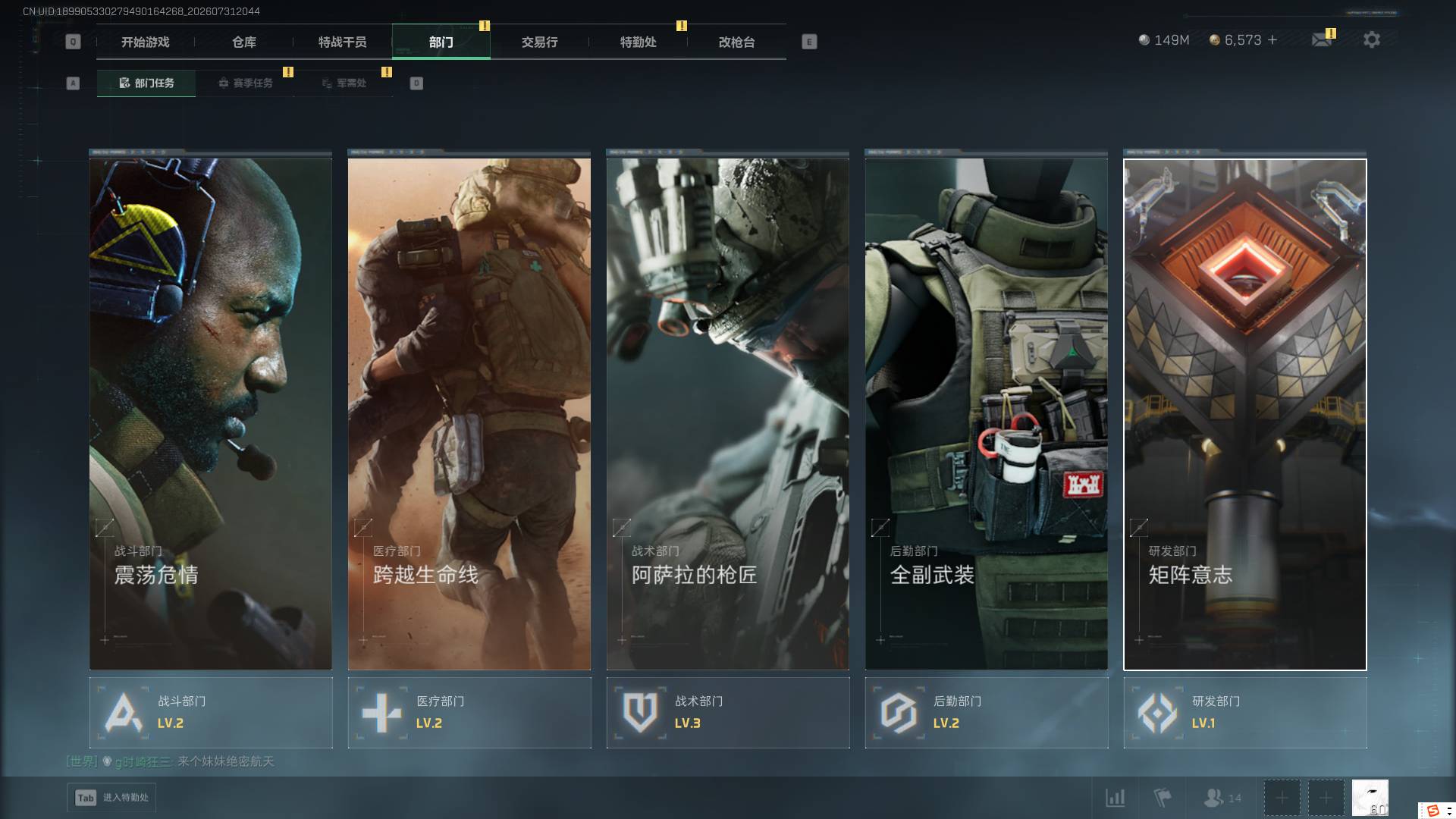Viewport: 1456px width, 819px height.
Task: Click the 6,573 balance value
Action: [x=1243, y=39]
